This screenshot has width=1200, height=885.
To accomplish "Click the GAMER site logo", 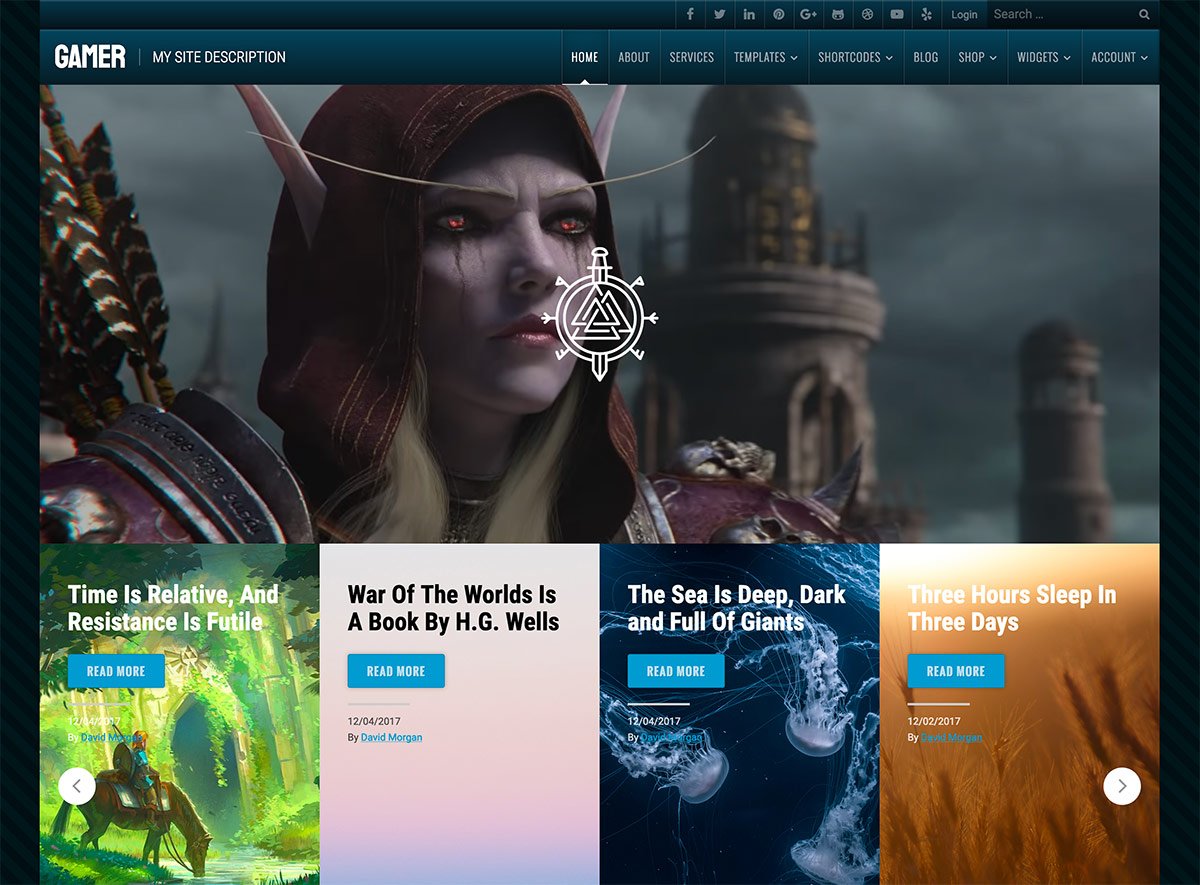I will tap(90, 57).
